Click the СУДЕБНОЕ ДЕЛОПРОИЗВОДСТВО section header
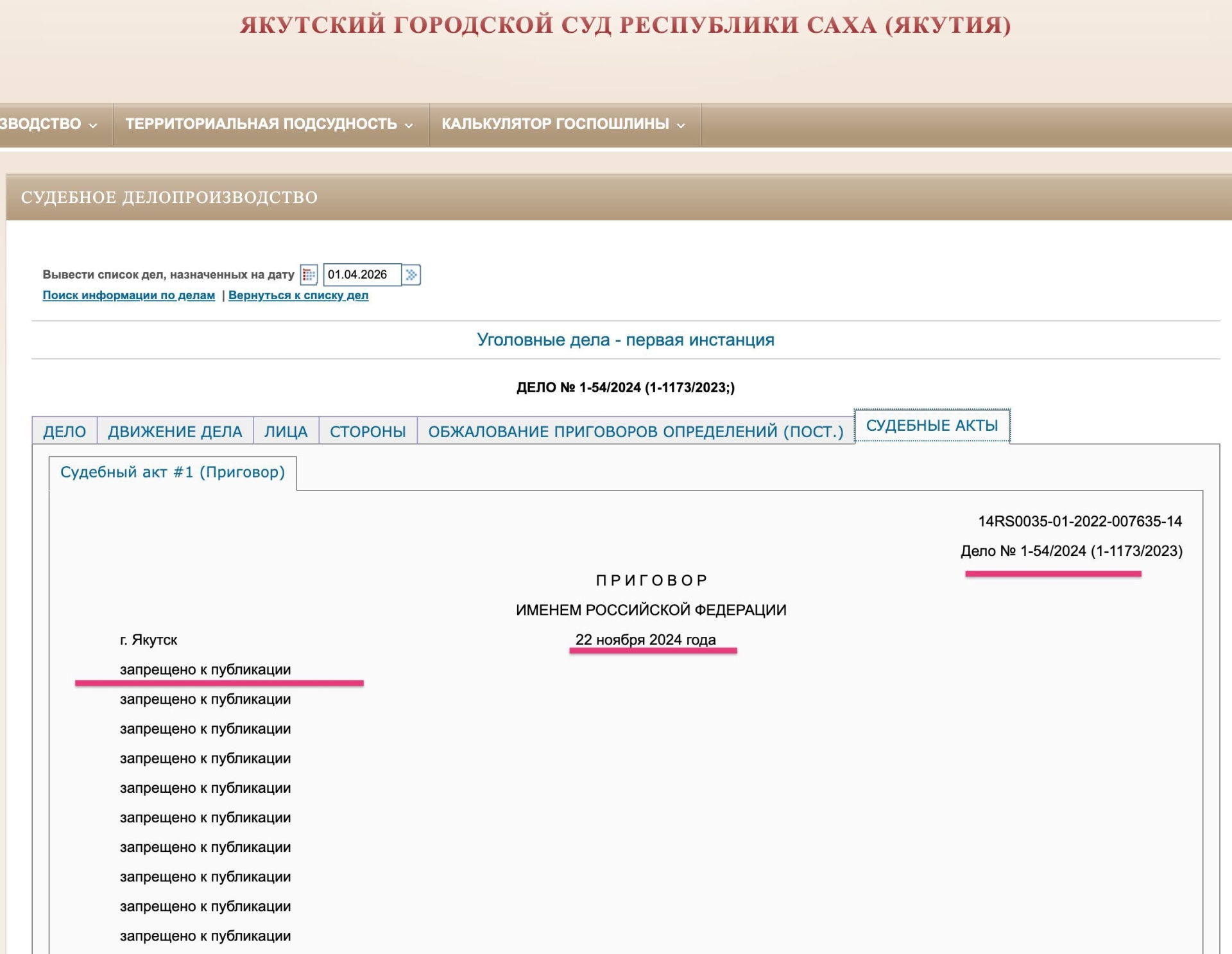The image size is (1232, 954). 169,197
